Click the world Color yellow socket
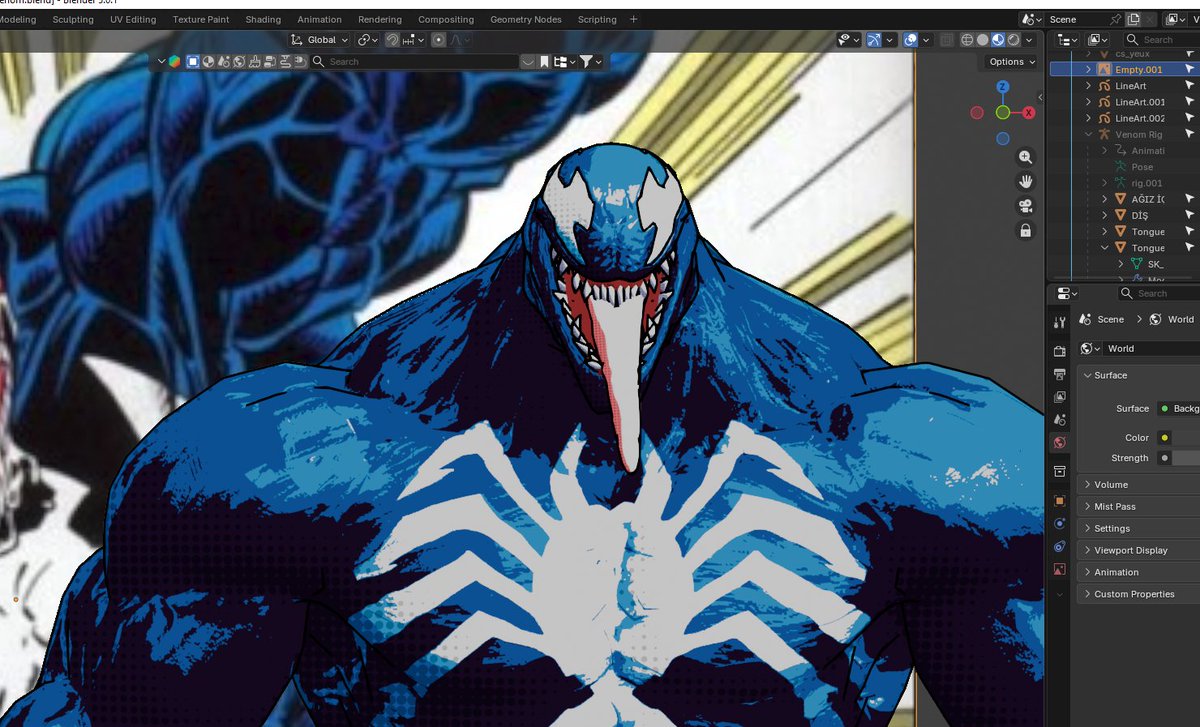Image resolution: width=1200 pixels, height=727 pixels. 1165,438
